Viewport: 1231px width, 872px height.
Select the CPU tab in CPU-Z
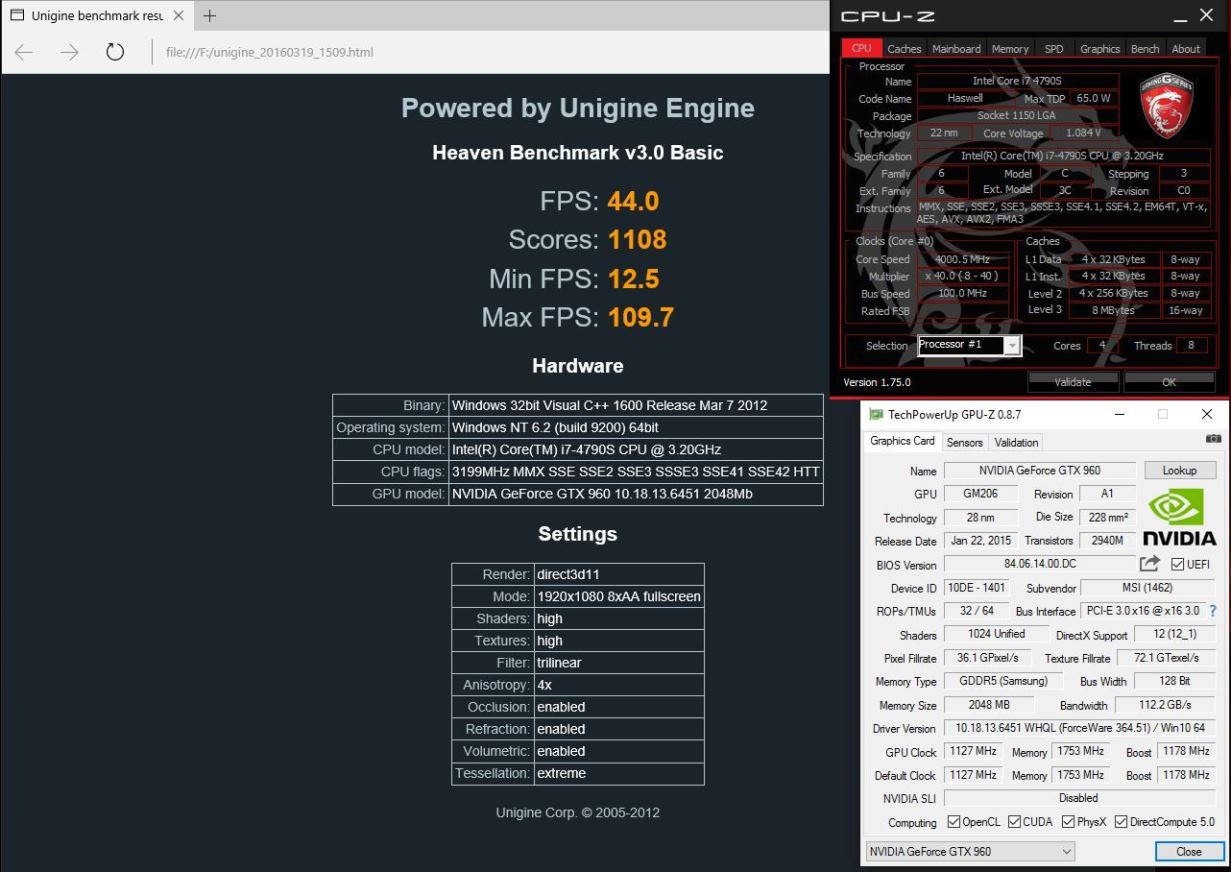click(861, 48)
